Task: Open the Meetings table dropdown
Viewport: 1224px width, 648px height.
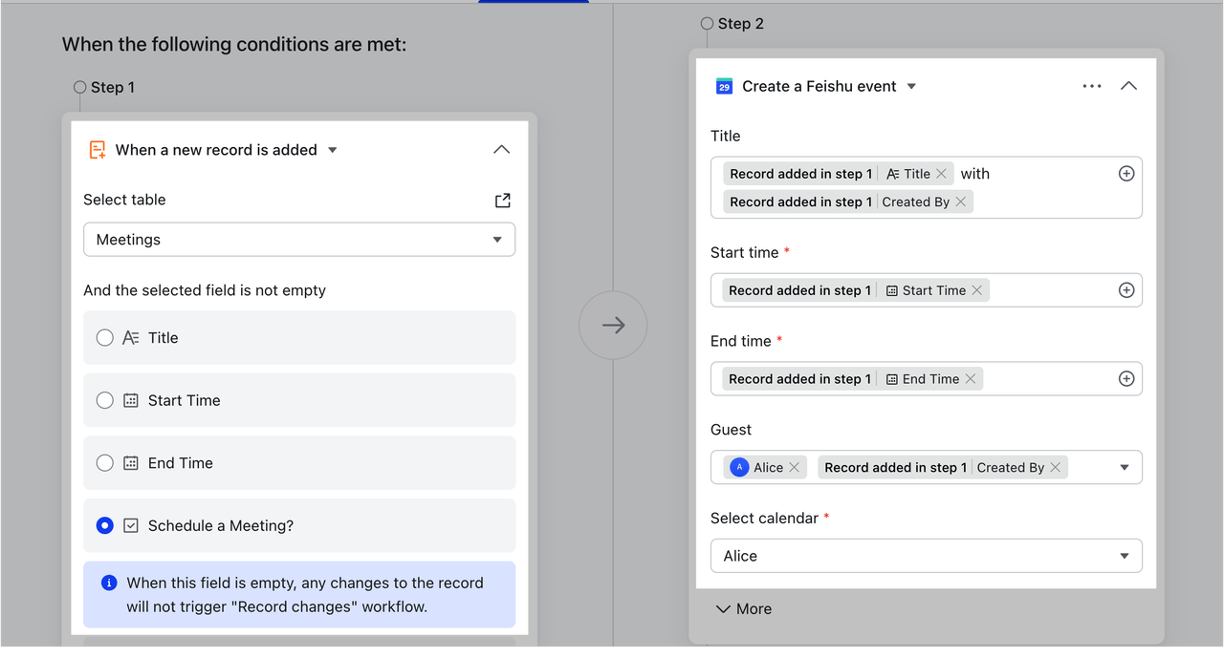Action: [299, 240]
